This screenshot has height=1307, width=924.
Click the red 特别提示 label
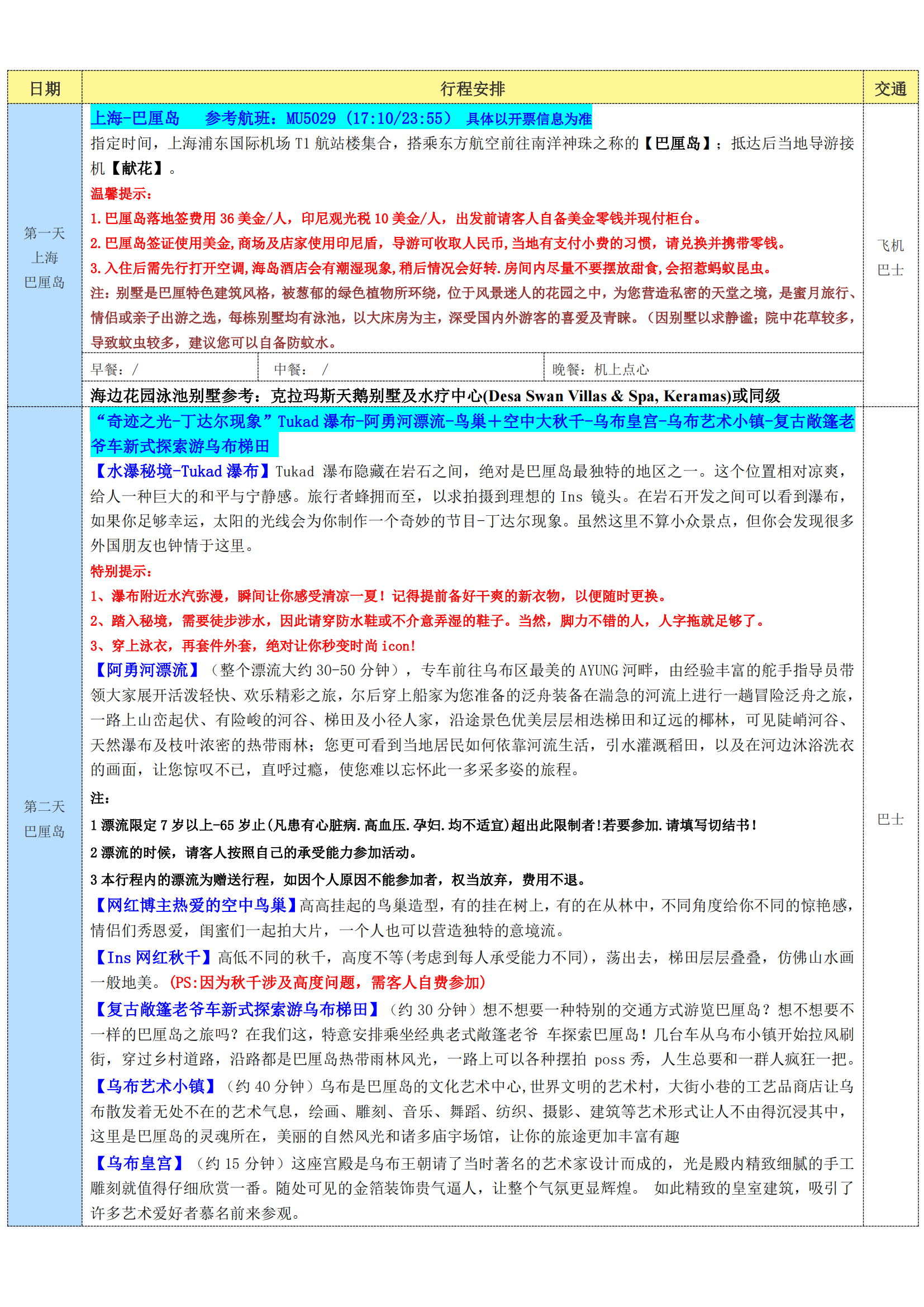click(x=121, y=571)
